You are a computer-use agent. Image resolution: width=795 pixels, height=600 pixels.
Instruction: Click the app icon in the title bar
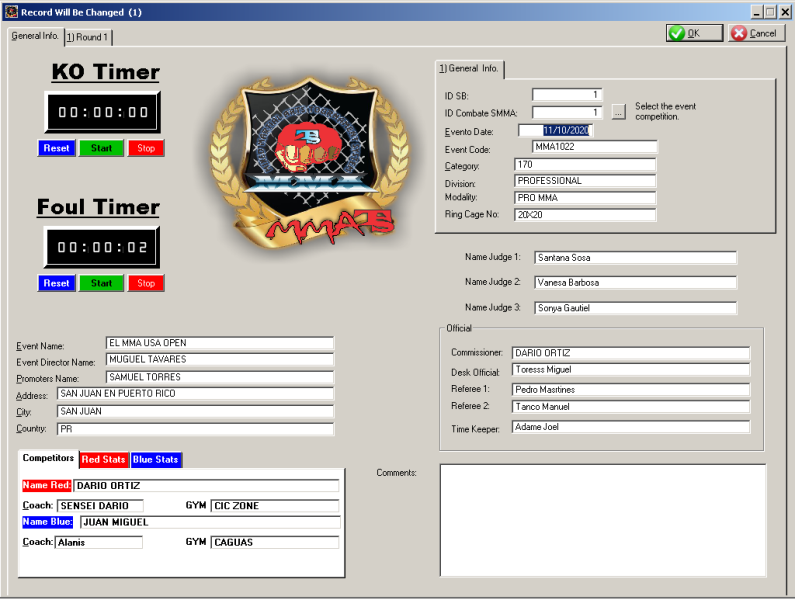11,11
